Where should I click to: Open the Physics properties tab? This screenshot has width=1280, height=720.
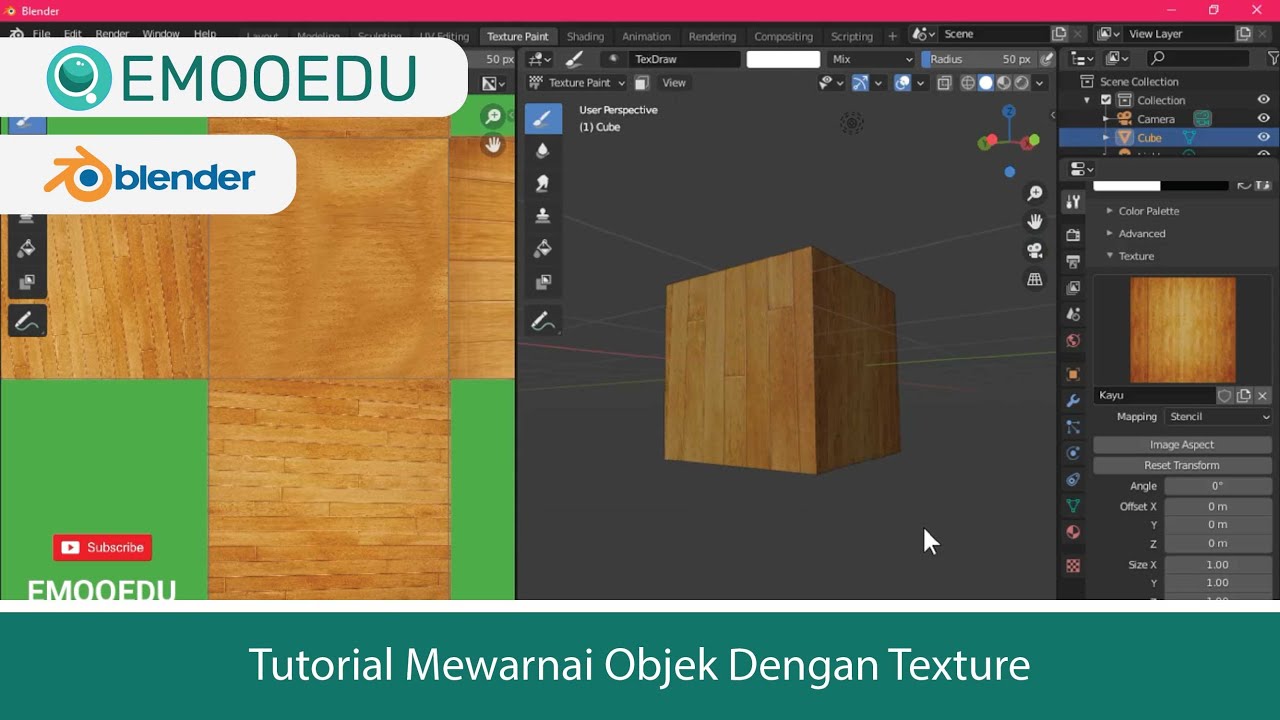point(1073,453)
